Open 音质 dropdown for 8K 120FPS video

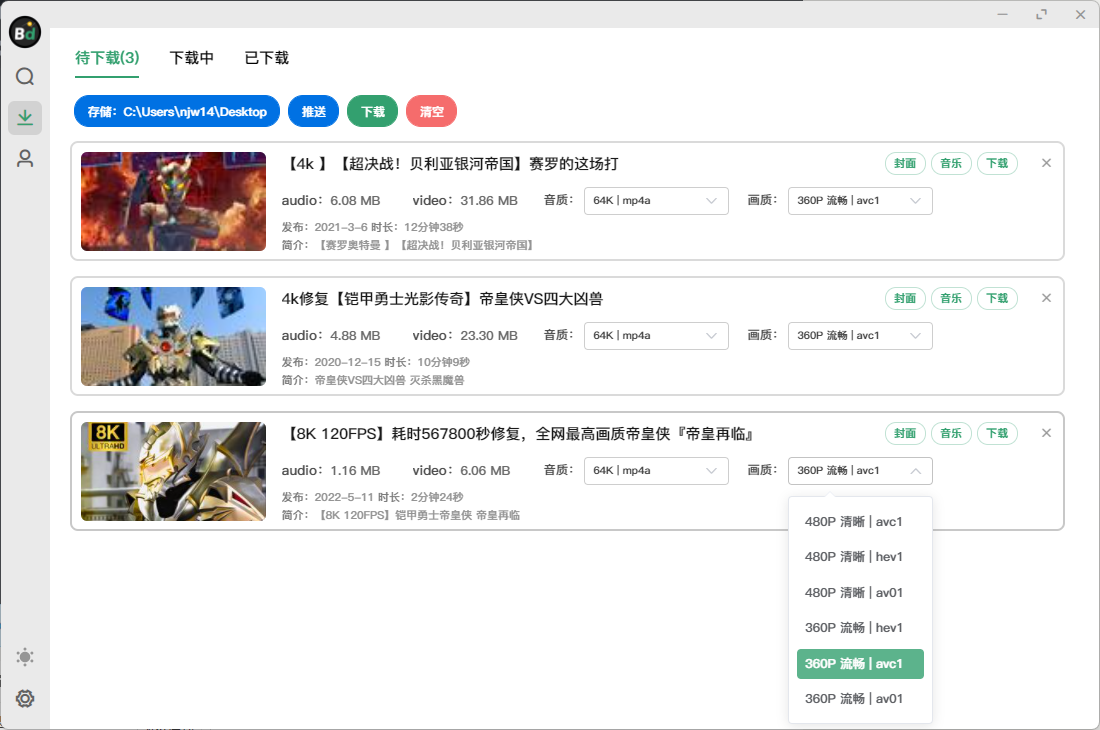coord(656,471)
